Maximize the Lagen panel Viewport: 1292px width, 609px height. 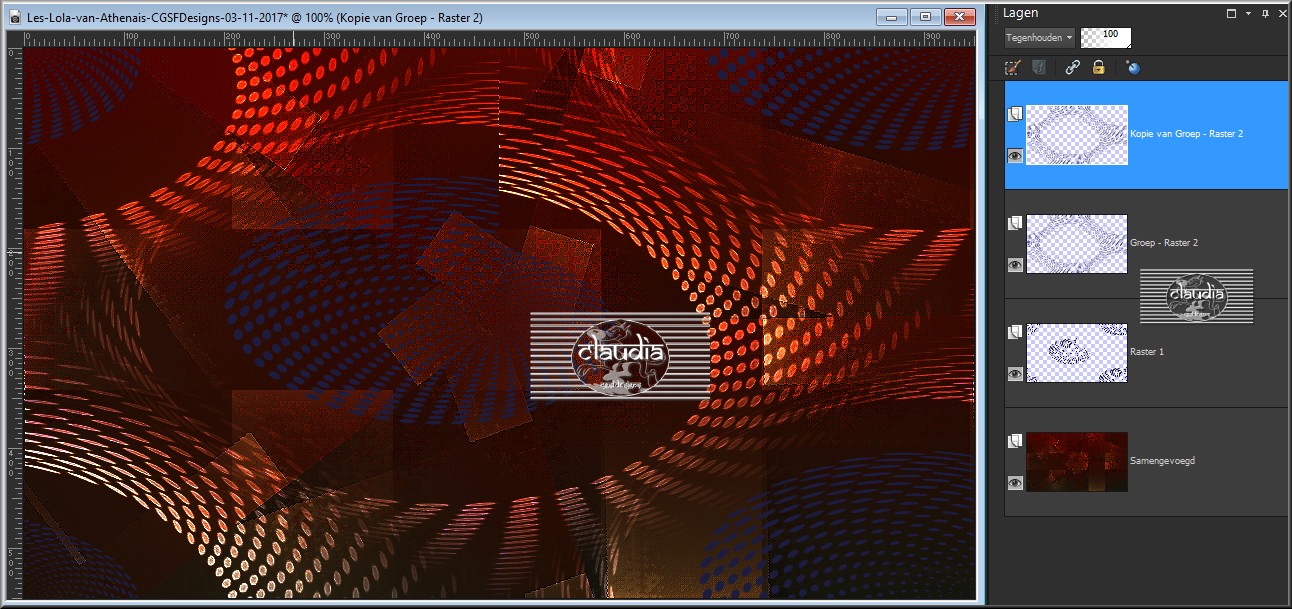click(x=1231, y=14)
